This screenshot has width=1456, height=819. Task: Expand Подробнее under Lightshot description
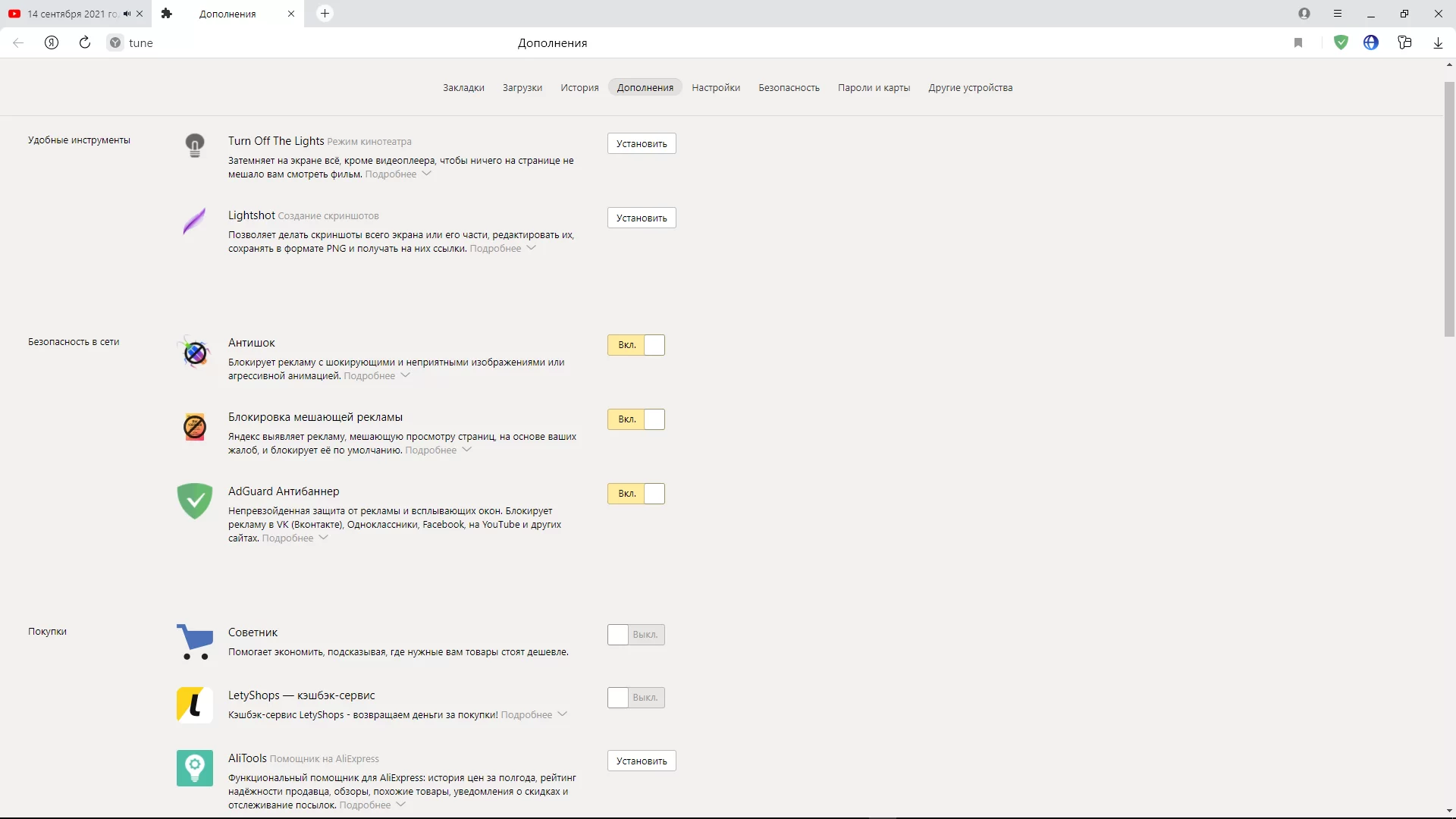click(503, 249)
